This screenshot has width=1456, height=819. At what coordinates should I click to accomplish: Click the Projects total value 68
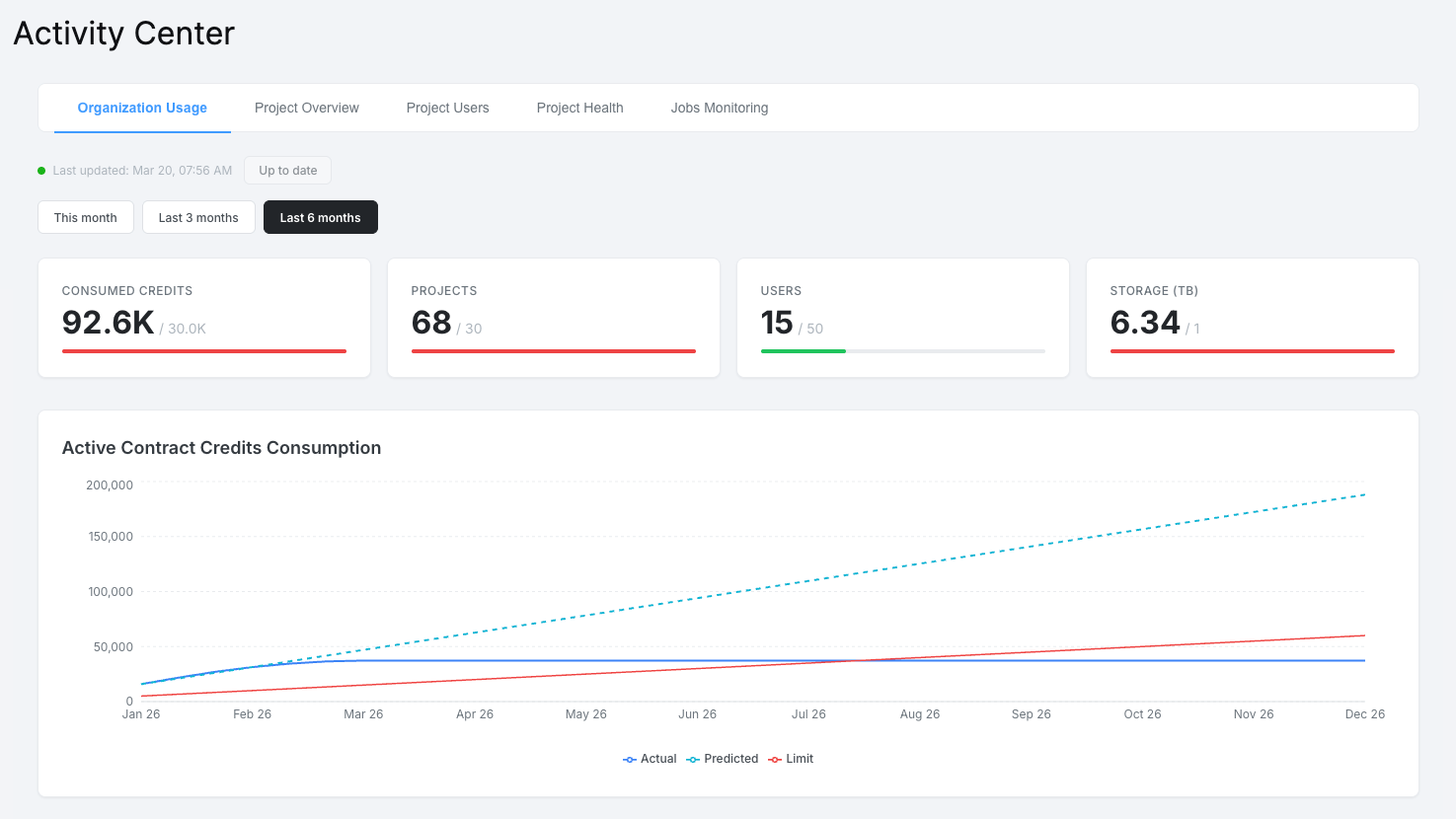431,322
